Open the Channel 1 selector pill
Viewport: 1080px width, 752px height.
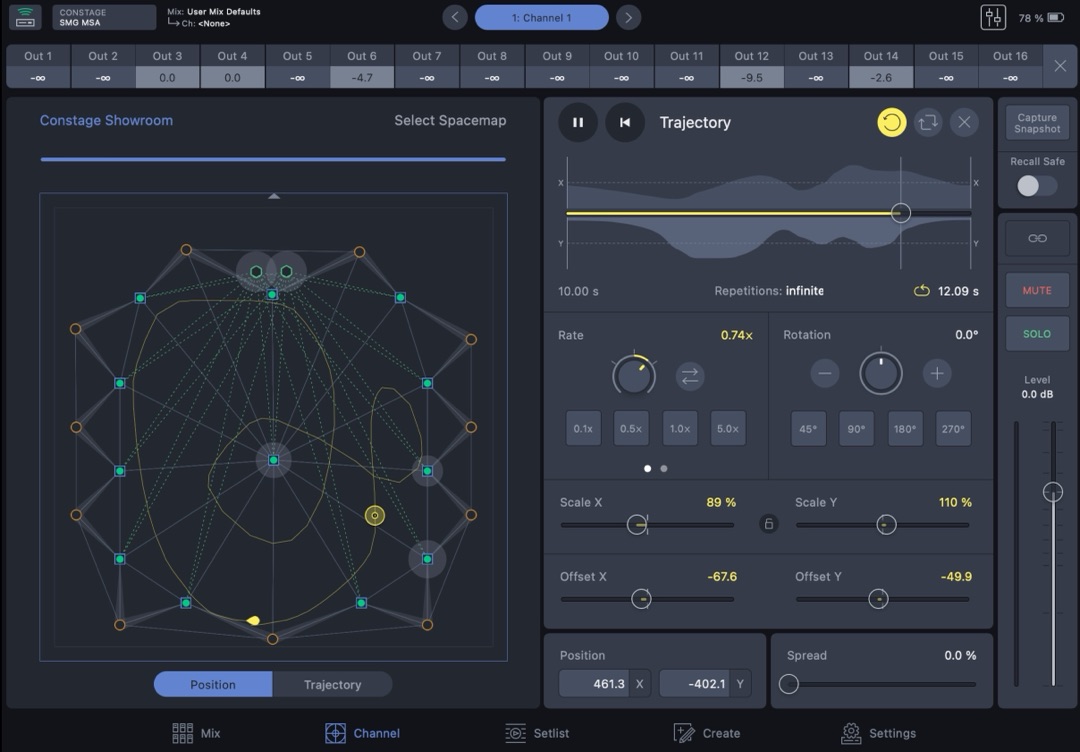[x=541, y=17]
